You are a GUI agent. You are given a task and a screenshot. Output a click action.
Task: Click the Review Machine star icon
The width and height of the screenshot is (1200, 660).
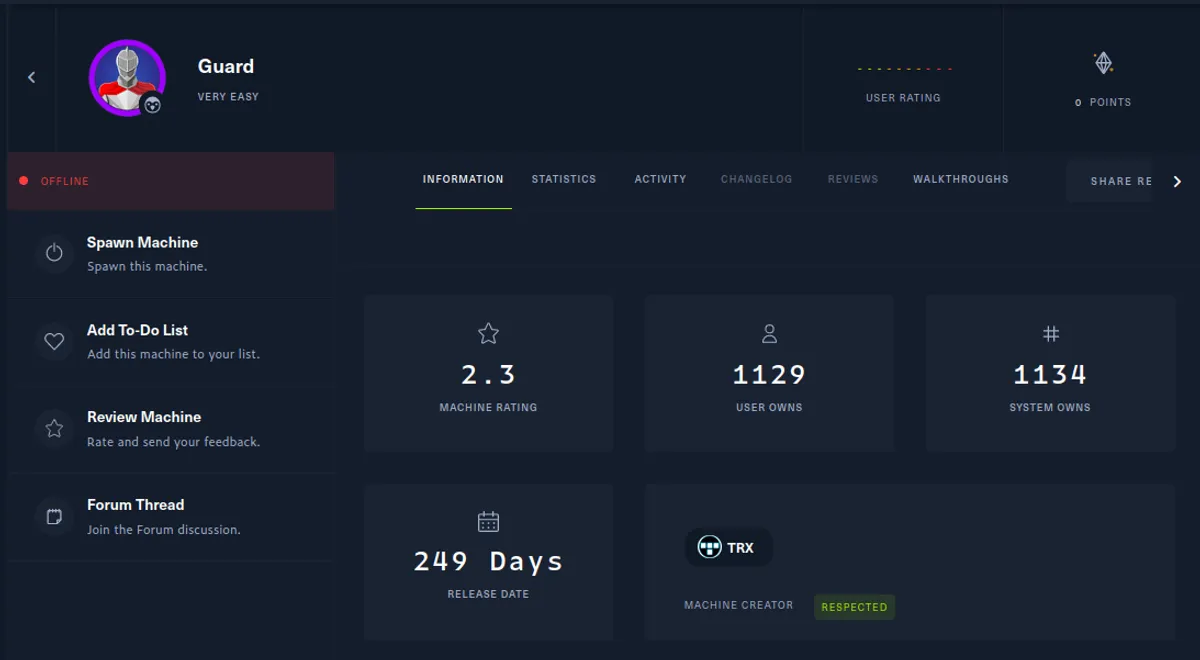tap(54, 428)
